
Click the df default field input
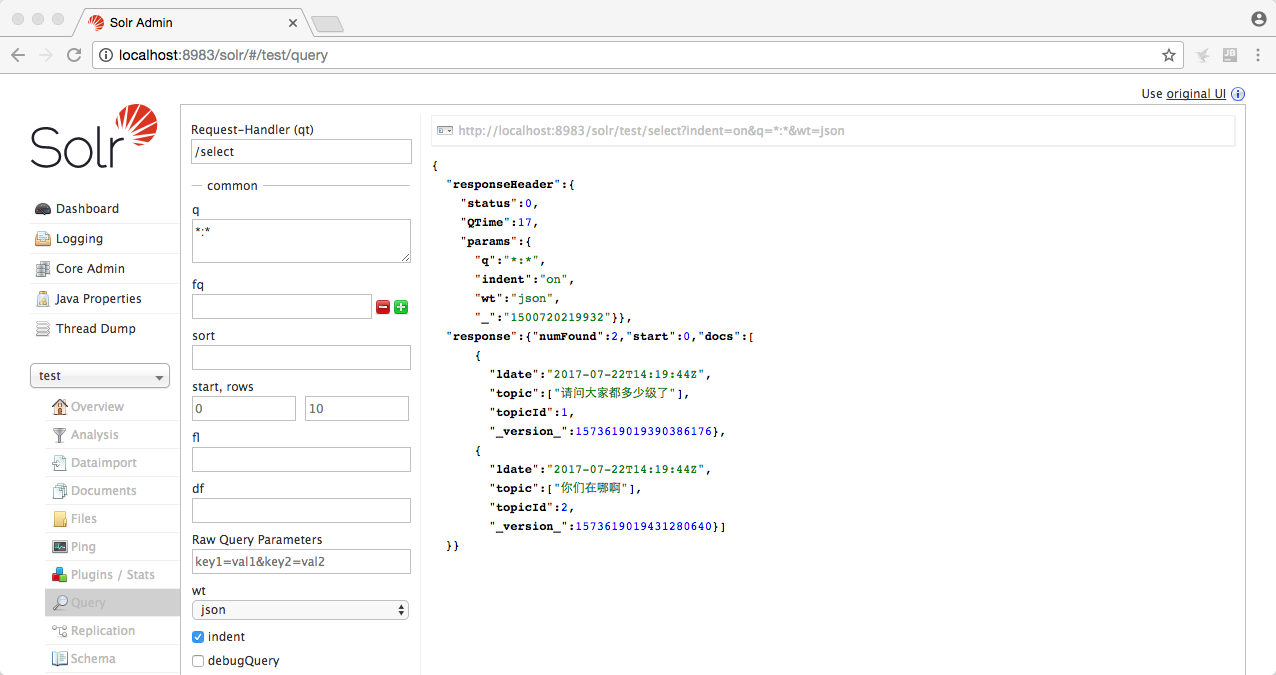pos(301,510)
